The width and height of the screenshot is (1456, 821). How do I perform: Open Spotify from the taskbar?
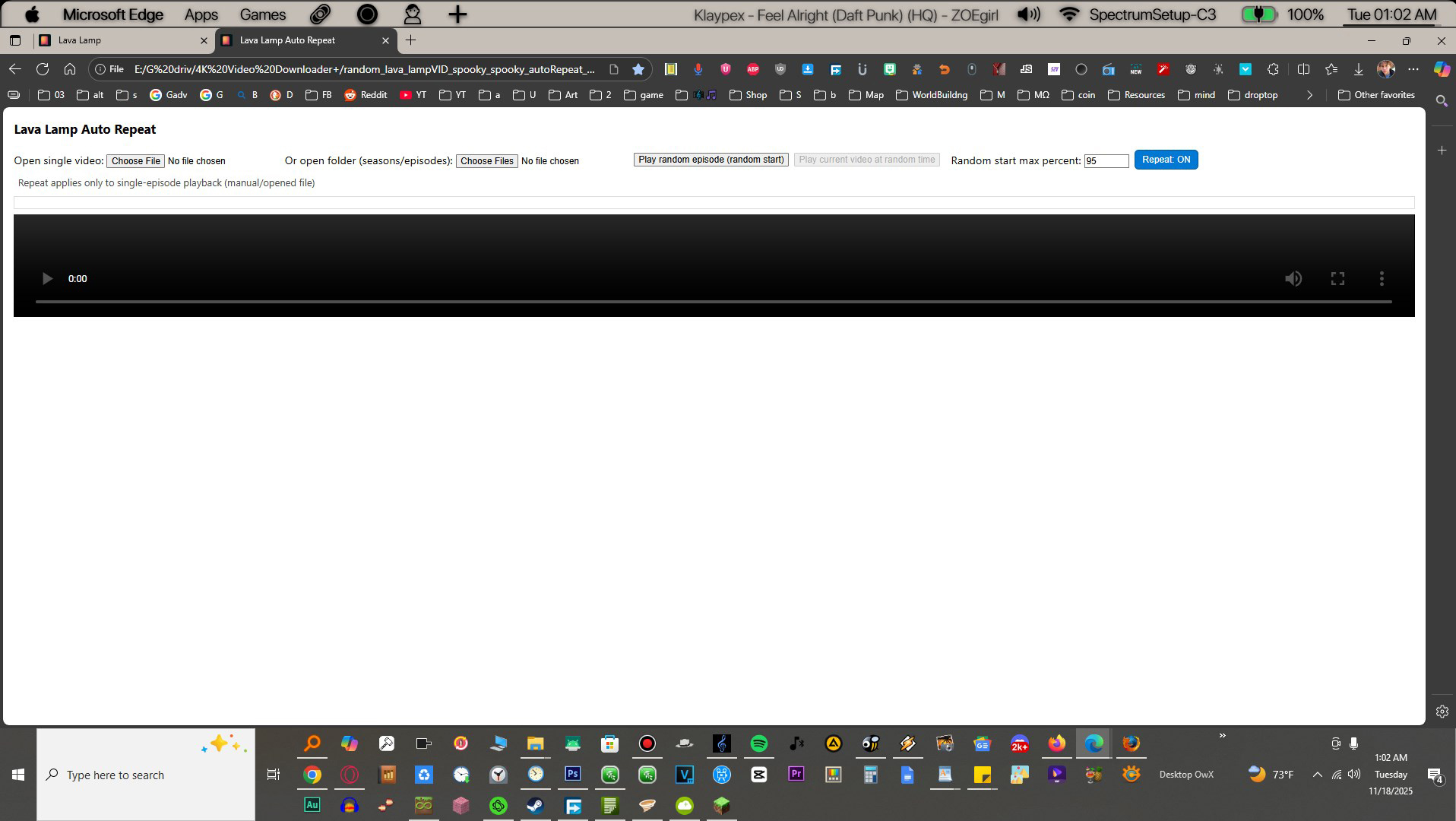[x=758, y=743]
